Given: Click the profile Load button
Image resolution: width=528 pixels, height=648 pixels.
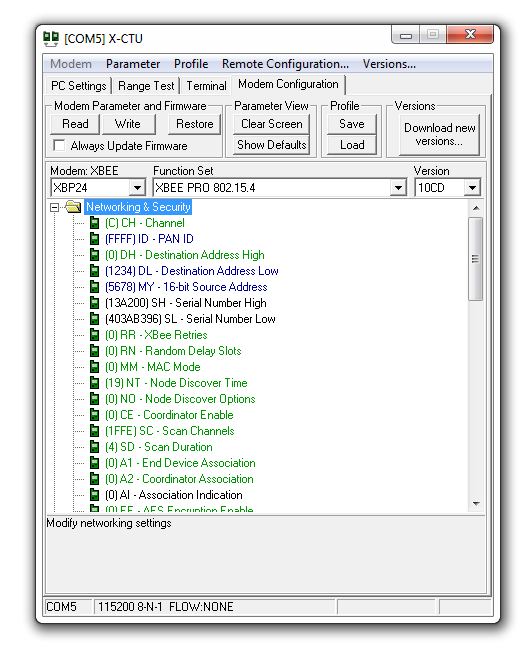Looking at the screenshot, I should [x=352, y=145].
